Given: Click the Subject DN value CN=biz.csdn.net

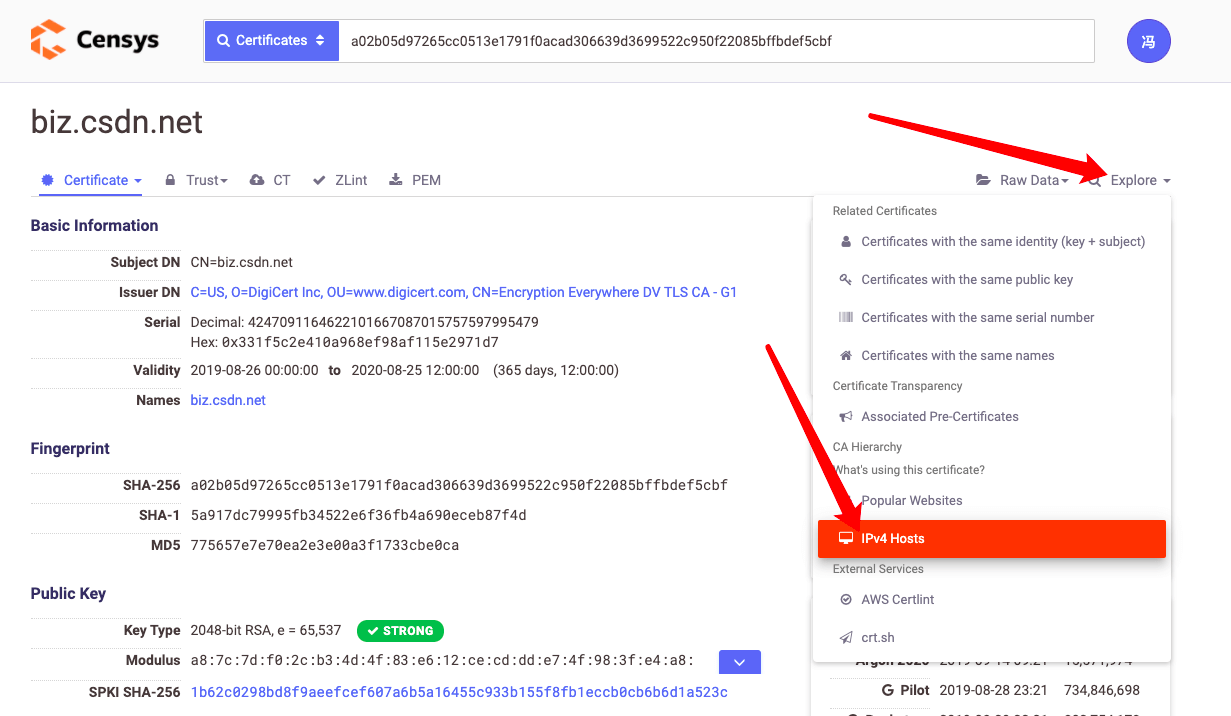Looking at the screenshot, I should (241, 262).
